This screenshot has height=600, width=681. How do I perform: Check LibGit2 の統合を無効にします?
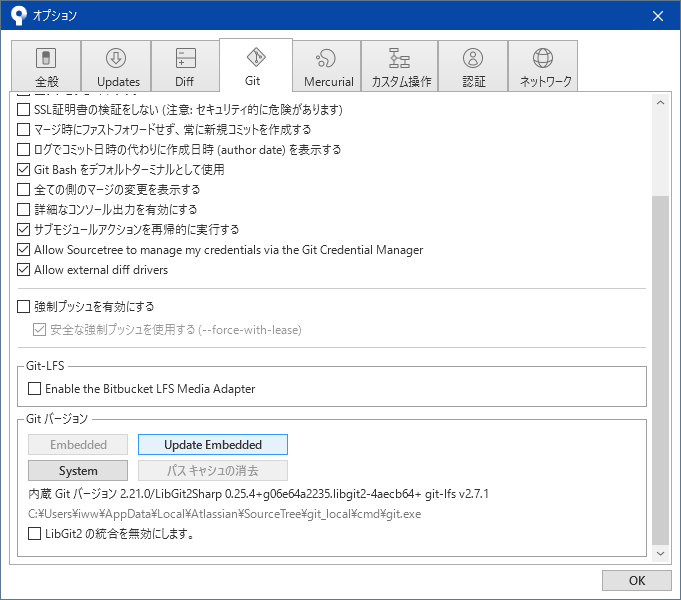click(34, 533)
